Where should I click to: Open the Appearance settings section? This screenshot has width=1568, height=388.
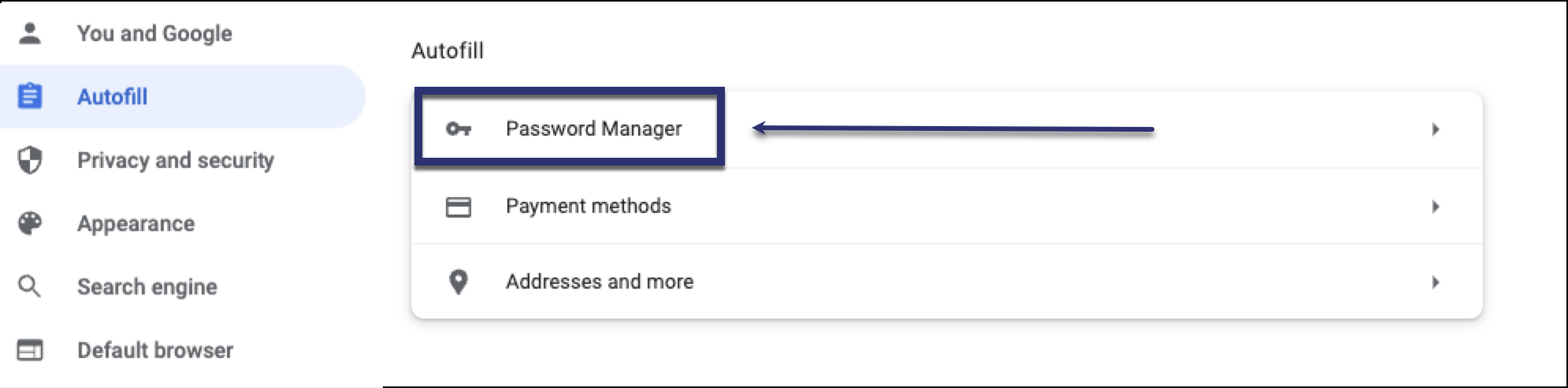136,223
